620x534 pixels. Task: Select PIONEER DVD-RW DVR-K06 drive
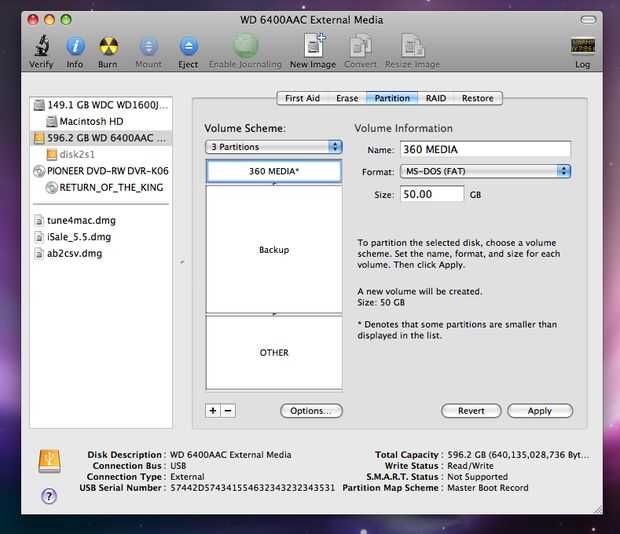pyautogui.click(x=101, y=171)
